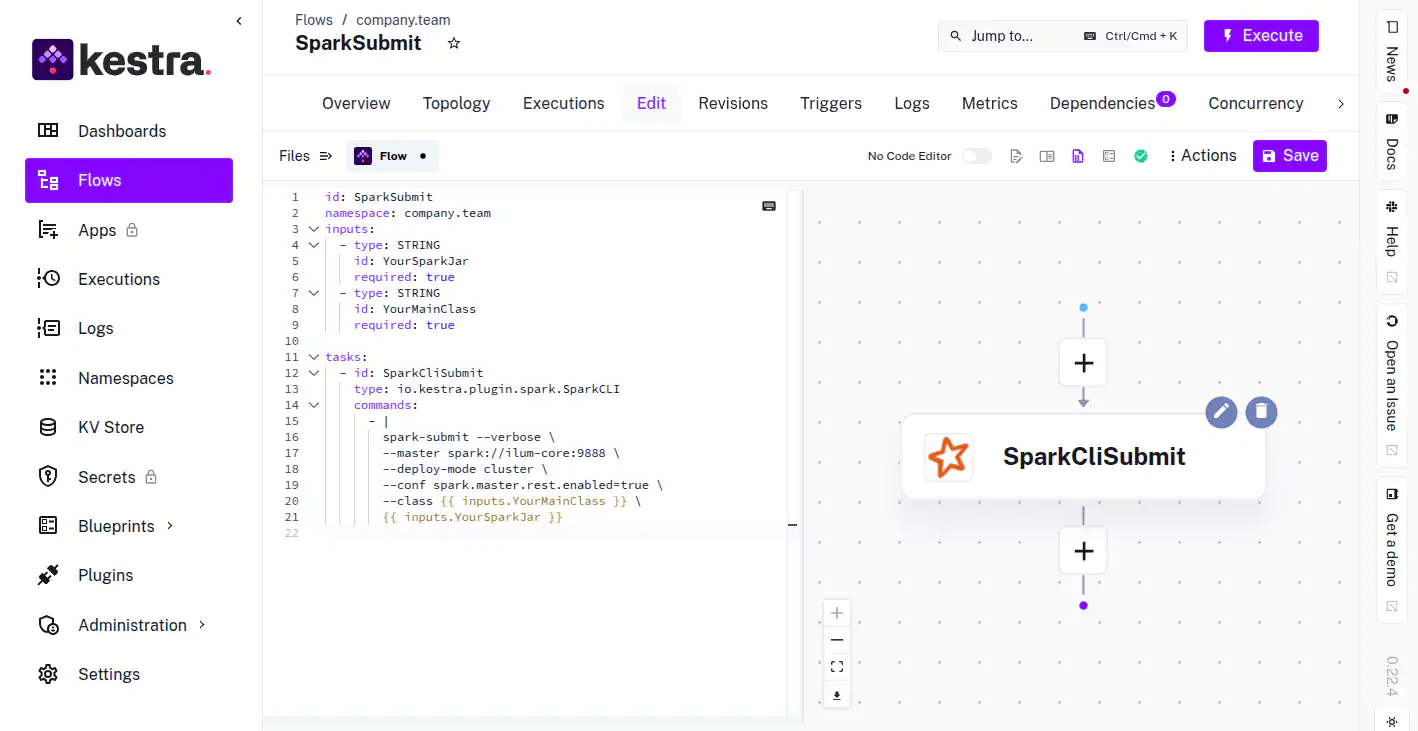Viewport: 1418px width, 731px height.
Task: Click the edit pencil icon on SparkCliSubmit node
Action: (1221, 411)
